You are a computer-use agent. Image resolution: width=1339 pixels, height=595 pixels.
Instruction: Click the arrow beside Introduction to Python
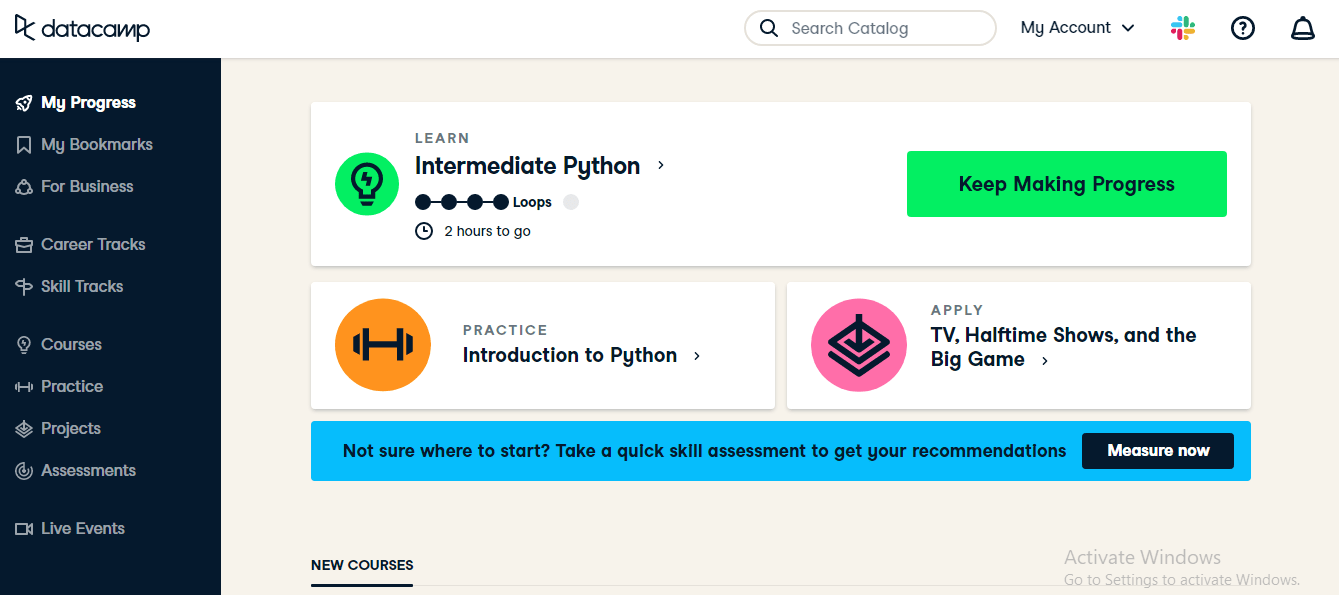pyautogui.click(x=697, y=356)
